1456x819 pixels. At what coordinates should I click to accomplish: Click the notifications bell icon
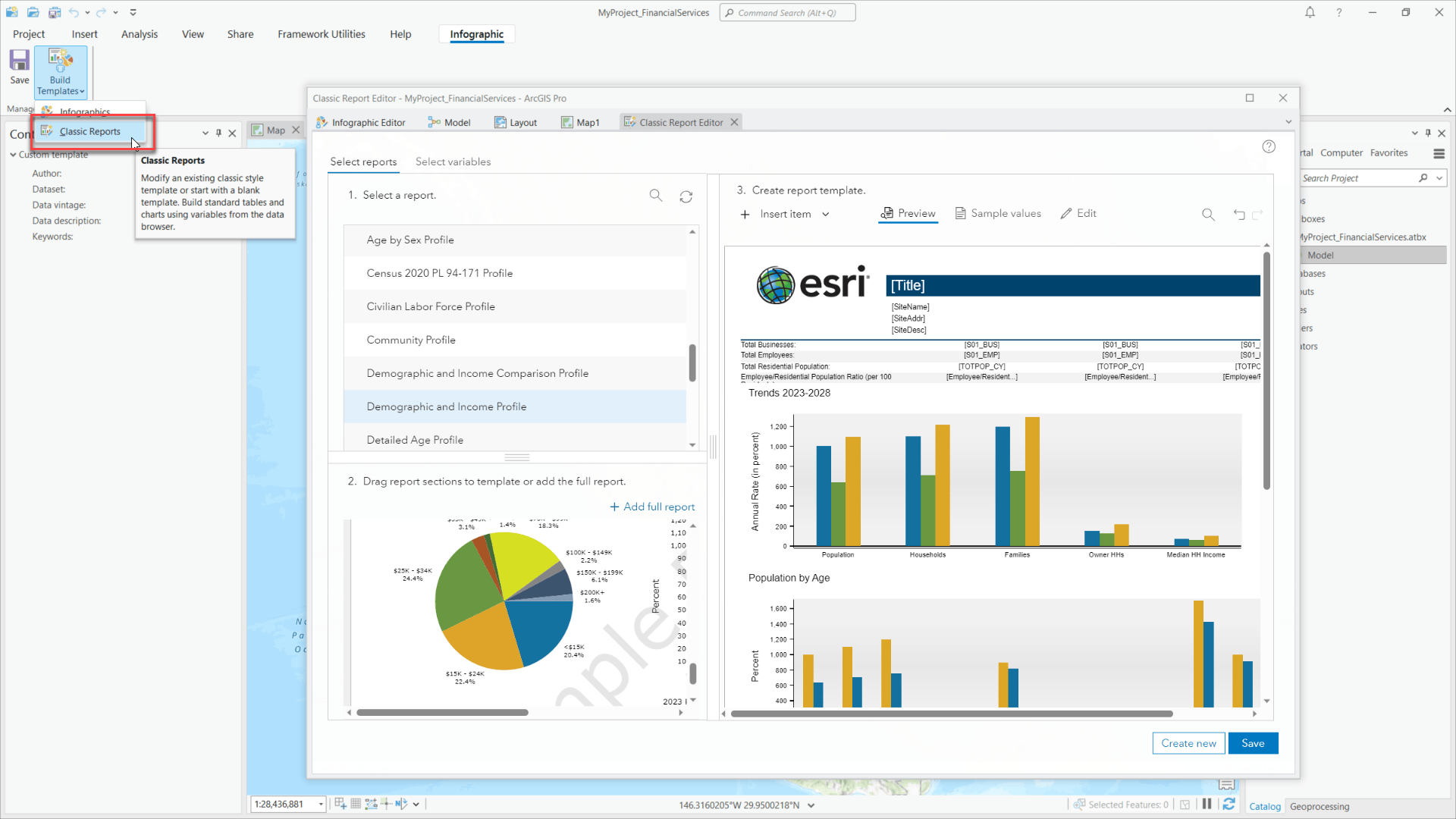click(x=1310, y=12)
